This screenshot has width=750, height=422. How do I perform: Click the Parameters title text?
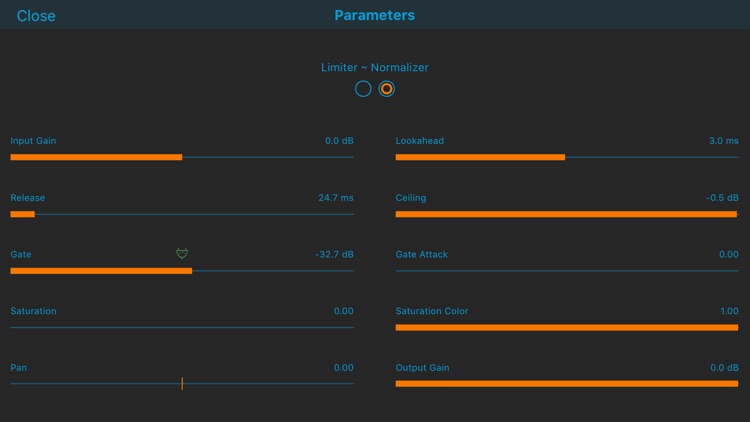click(x=374, y=15)
